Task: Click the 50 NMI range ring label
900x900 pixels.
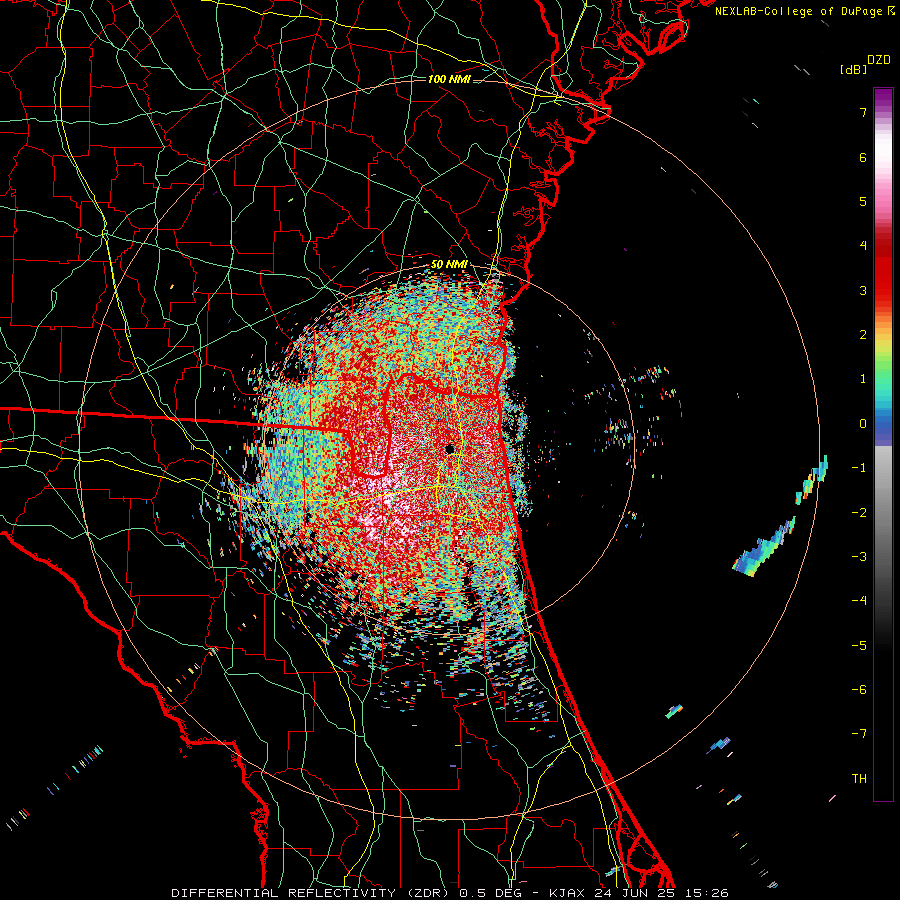Action: (x=449, y=265)
